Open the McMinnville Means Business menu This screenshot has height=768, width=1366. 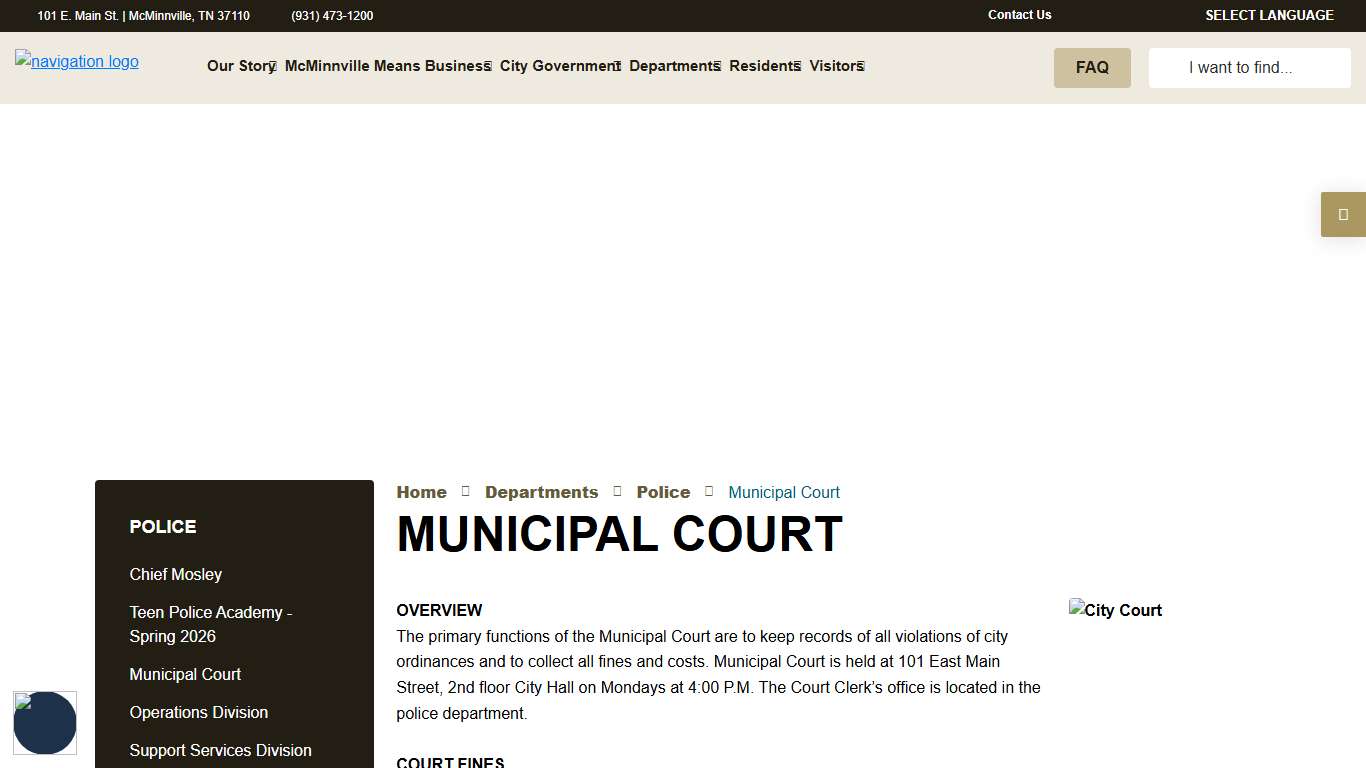[x=384, y=66]
